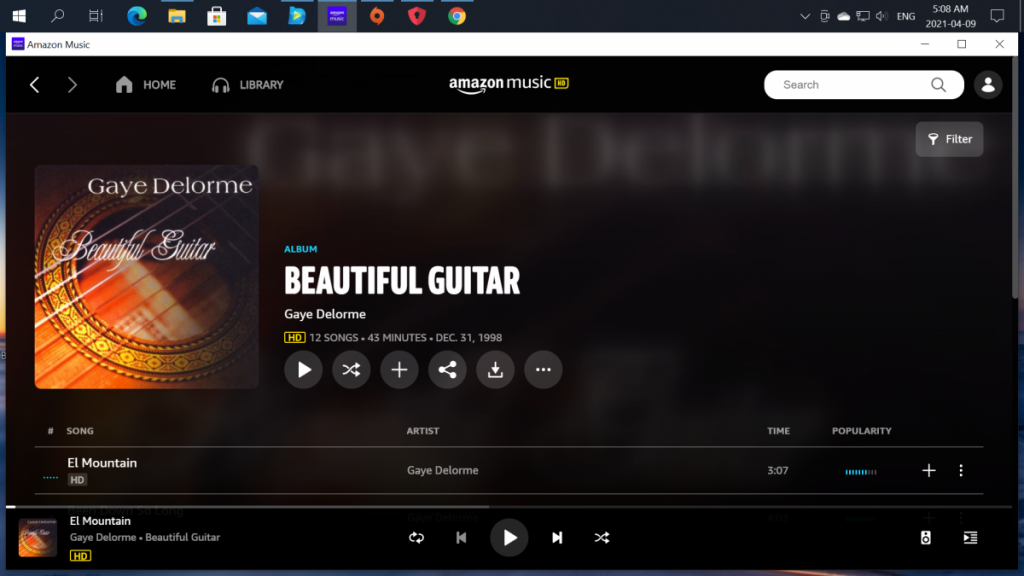Open artist Gaye Delorme under the album title

[325, 314]
